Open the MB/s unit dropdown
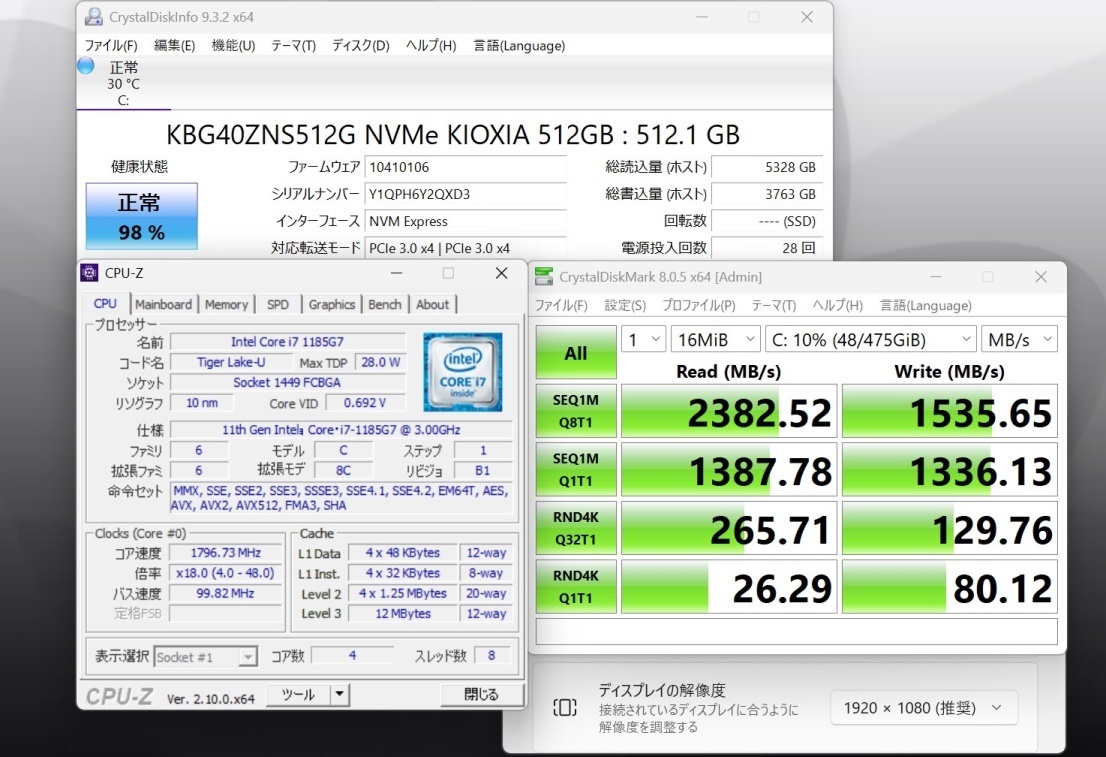This screenshot has width=1106, height=757. [x=1019, y=339]
